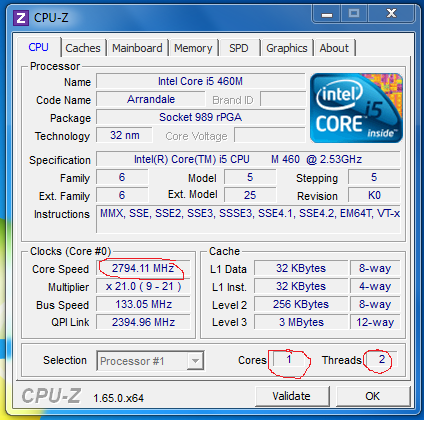The height and width of the screenshot is (421, 425).
Task: Click the L1 Inst. associativity '4-way'
Action: 375,286
